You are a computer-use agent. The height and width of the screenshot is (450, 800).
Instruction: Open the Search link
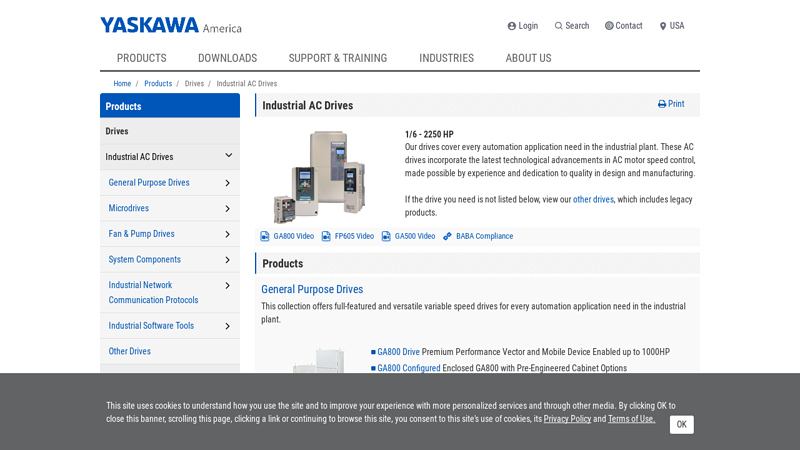(577, 26)
